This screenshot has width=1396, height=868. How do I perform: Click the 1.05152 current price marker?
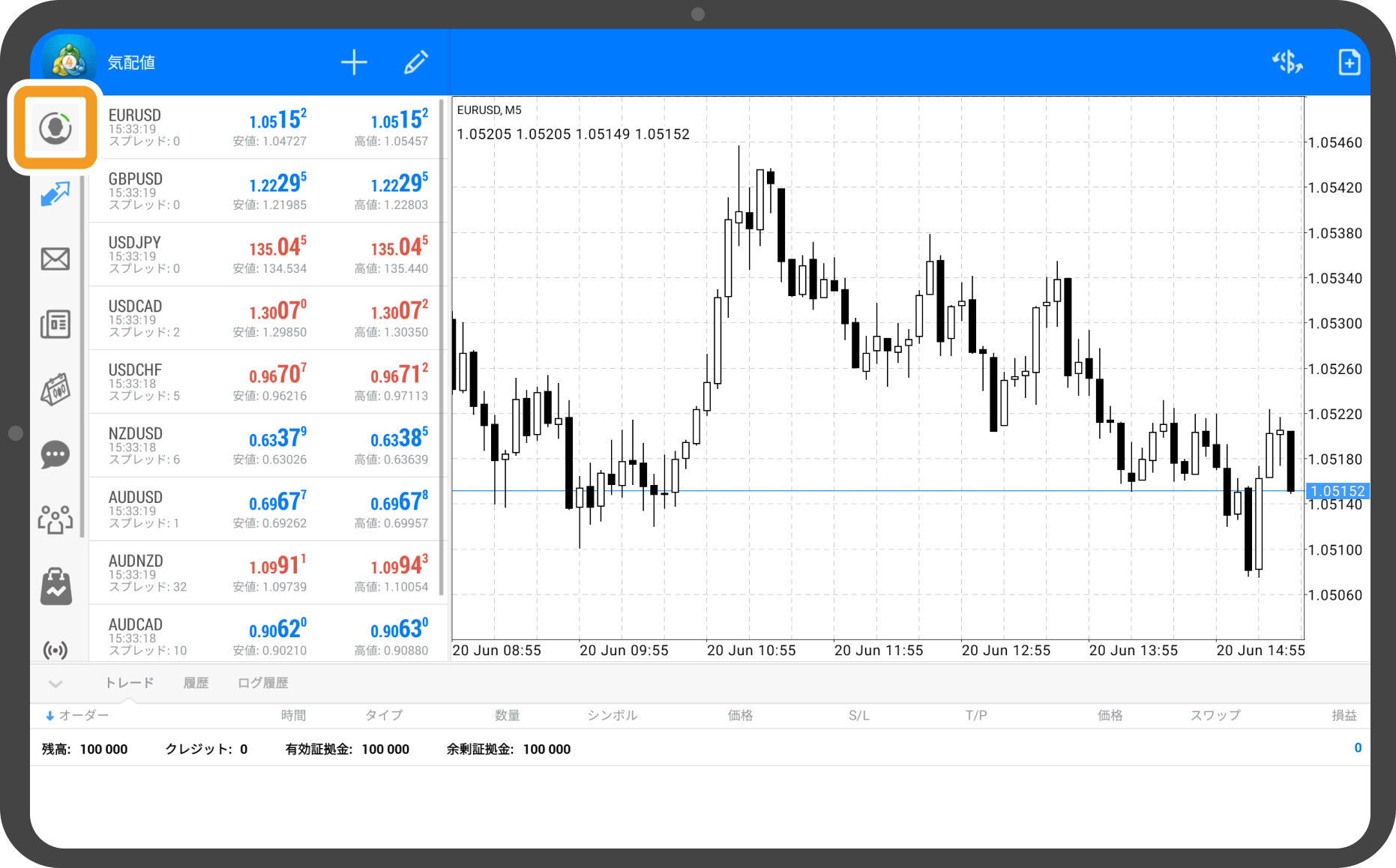coord(1338,491)
